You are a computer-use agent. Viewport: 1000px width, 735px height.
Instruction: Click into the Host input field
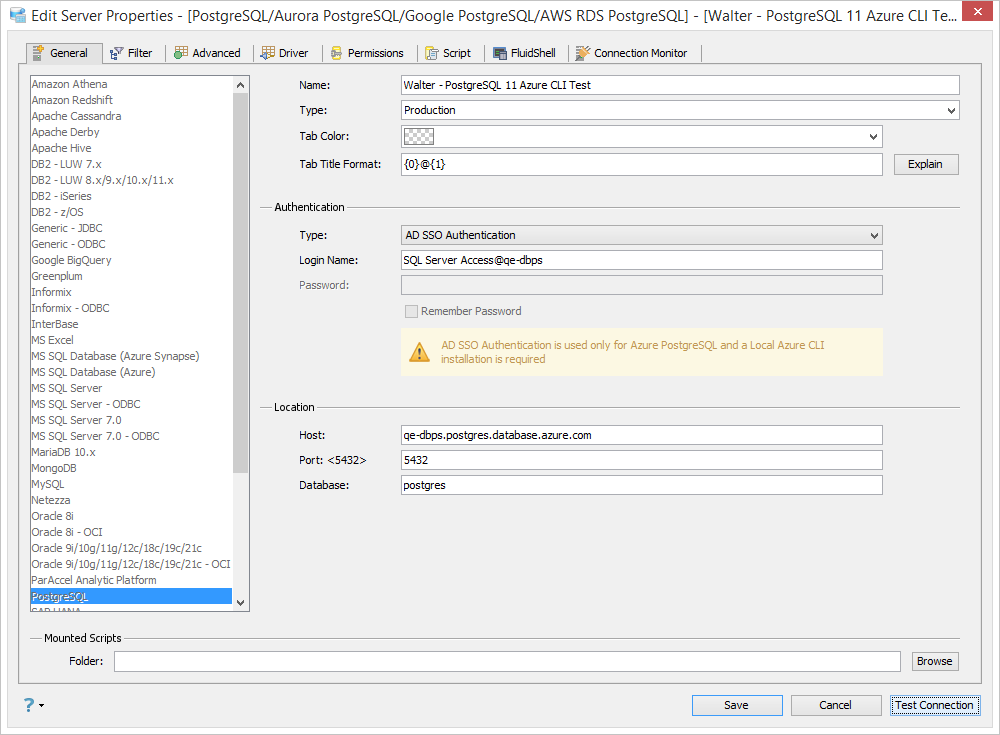[640, 435]
